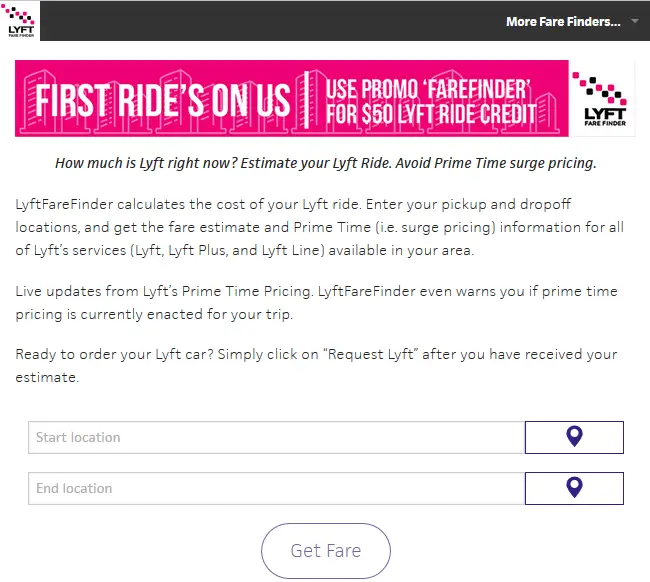Viewport: 650px width, 582px height.
Task: Click the white vertical divider in the pink banner
Action: coord(306,100)
